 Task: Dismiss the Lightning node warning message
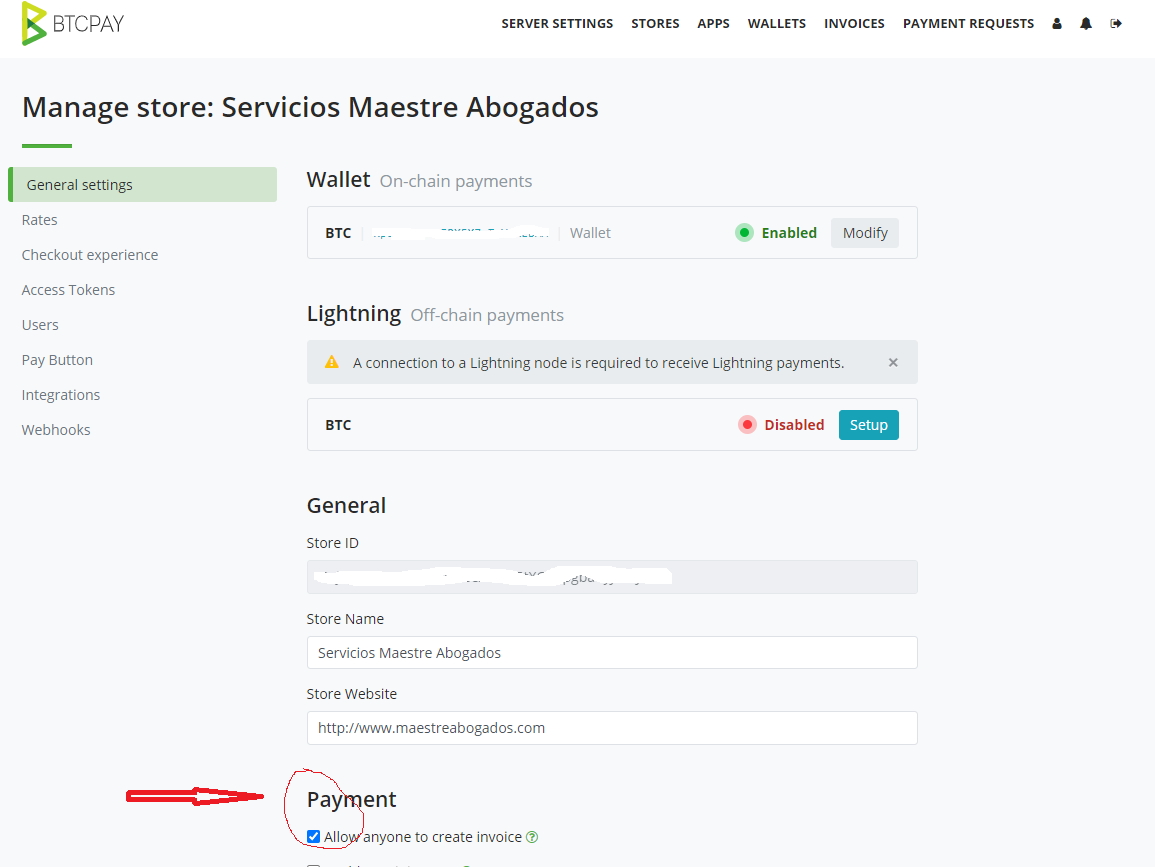pyautogui.click(x=893, y=363)
